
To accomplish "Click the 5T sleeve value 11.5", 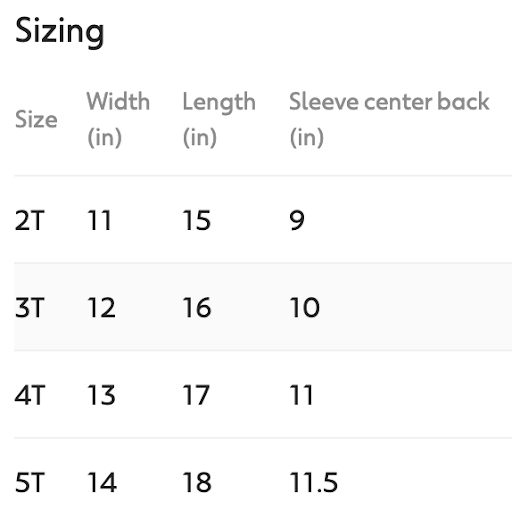I will point(314,482).
